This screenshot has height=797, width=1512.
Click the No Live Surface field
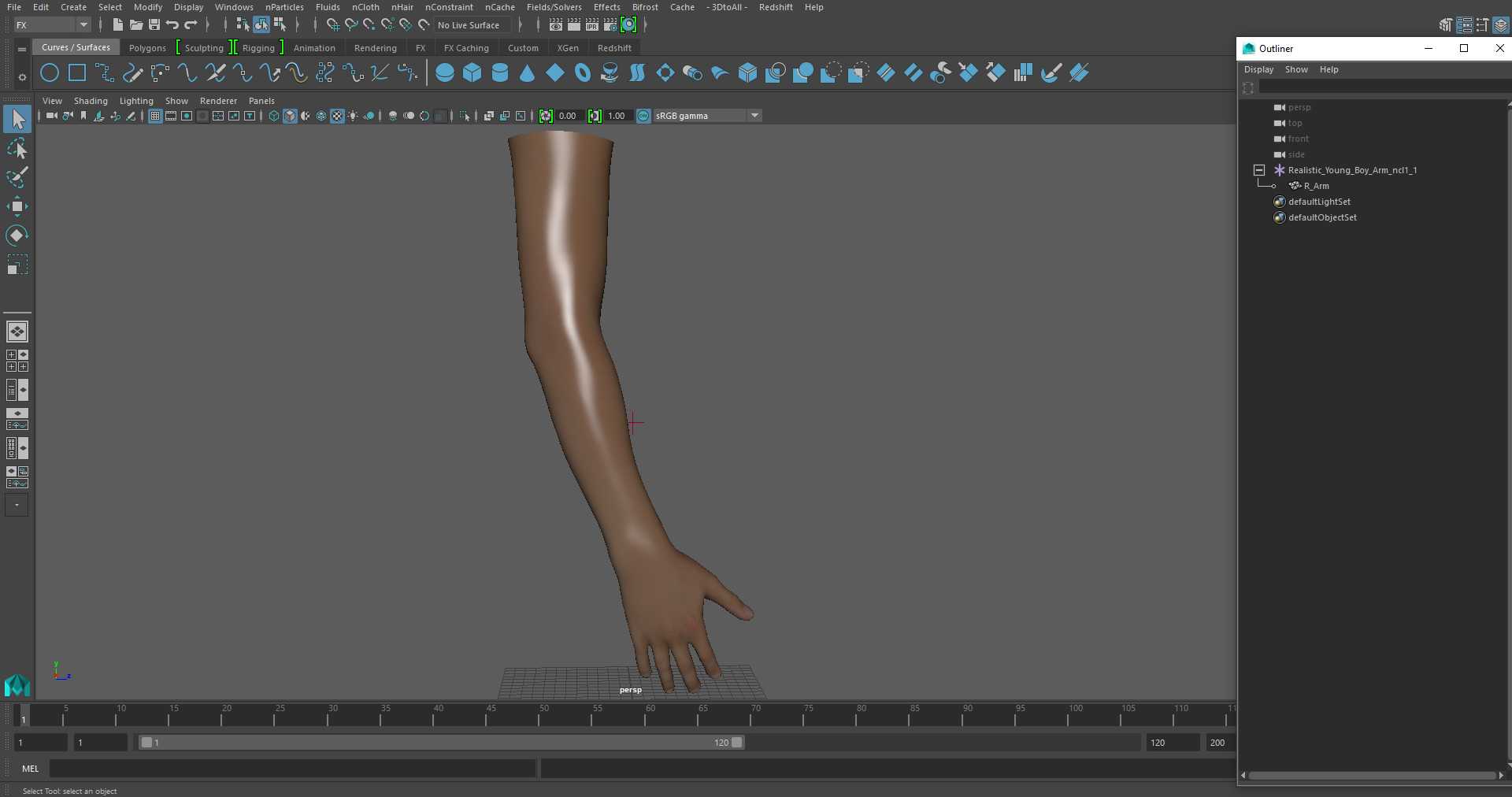click(473, 25)
